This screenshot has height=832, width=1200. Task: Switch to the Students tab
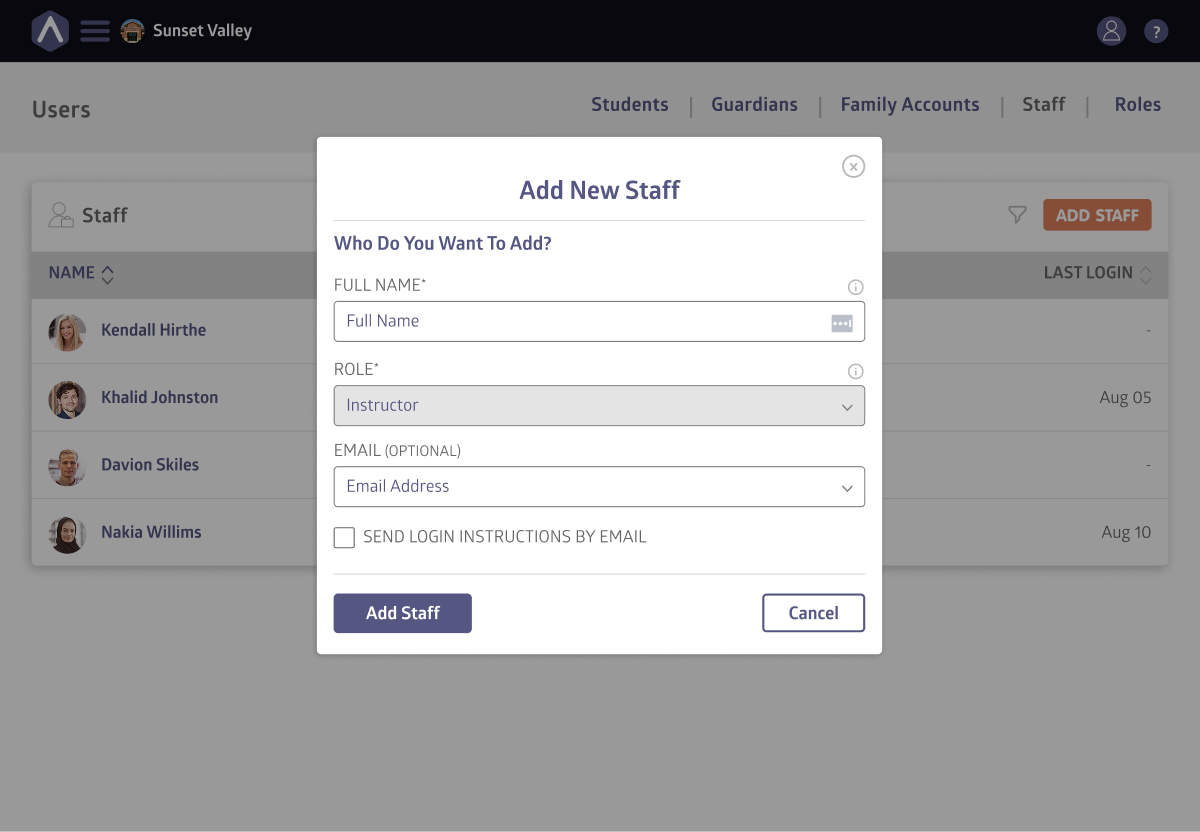click(629, 105)
